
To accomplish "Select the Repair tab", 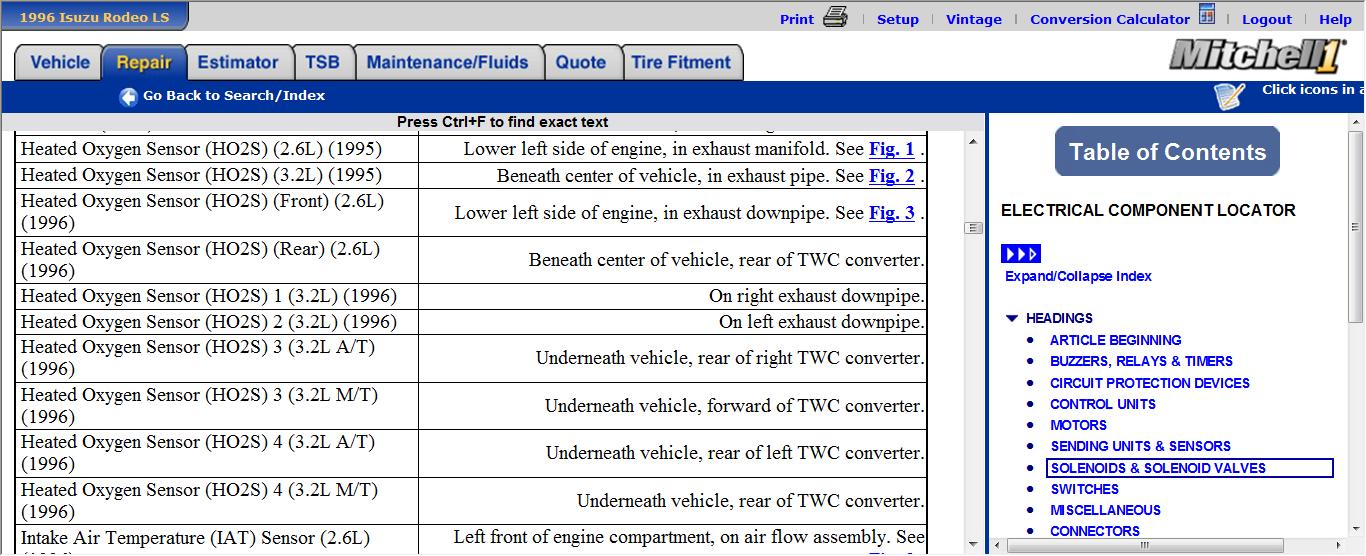I will pyautogui.click(x=144, y=62).
